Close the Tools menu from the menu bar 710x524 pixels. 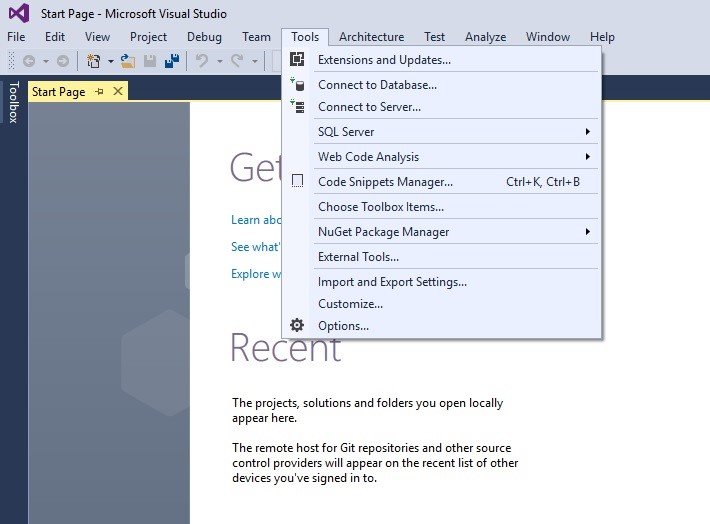coord(305,37)
